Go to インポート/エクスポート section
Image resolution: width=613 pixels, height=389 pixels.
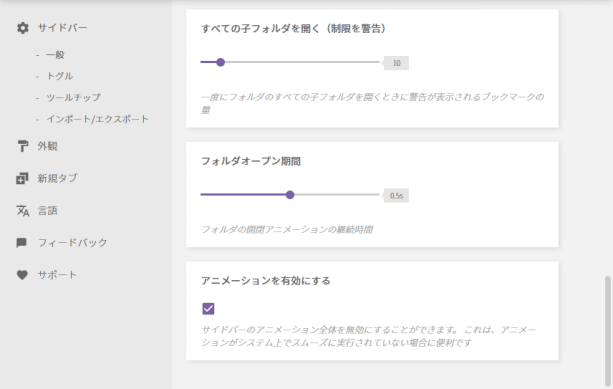[x=97, y=119]
